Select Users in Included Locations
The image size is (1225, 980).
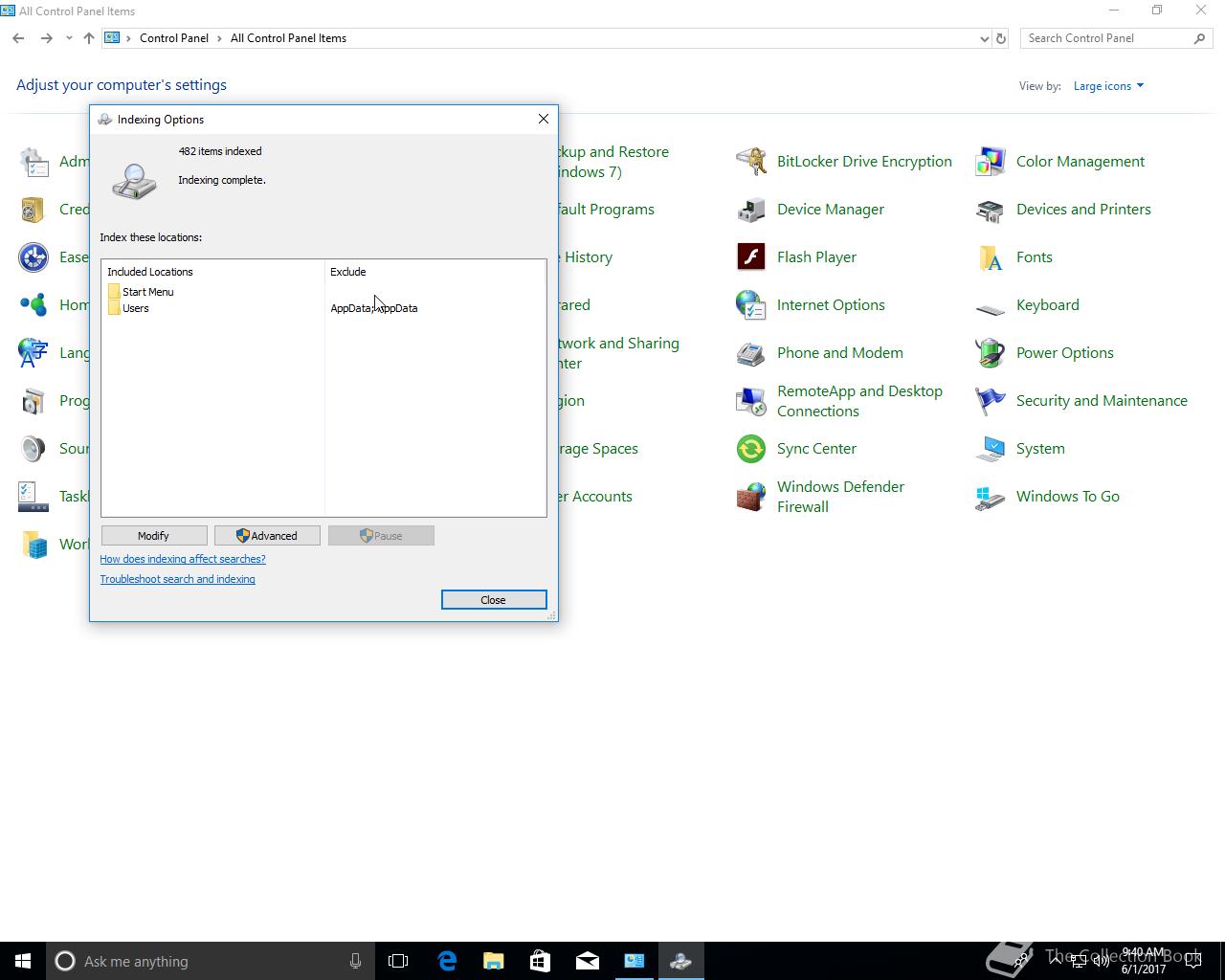pos(136,308)
